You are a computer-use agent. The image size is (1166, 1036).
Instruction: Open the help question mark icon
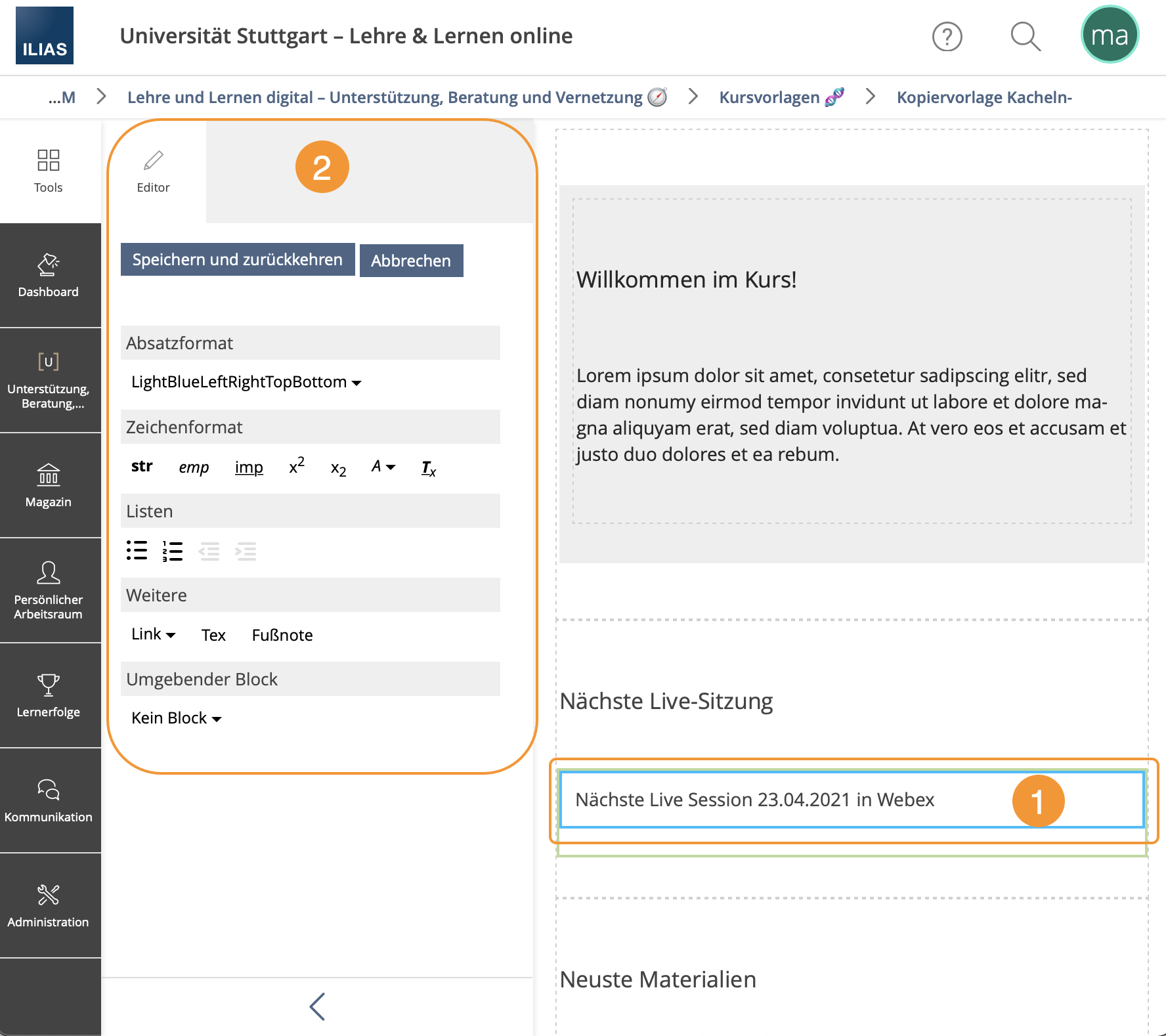[x=947, y=37]
